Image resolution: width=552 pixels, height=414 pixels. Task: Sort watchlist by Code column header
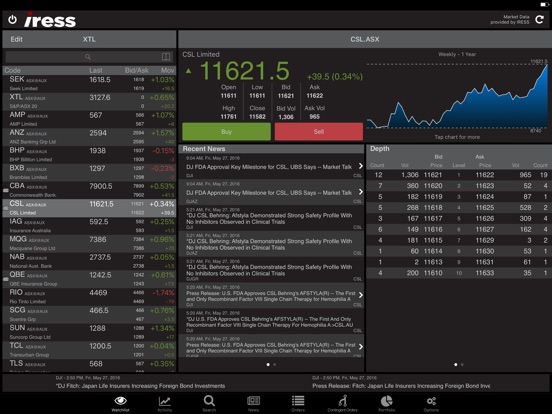(12, 70)
